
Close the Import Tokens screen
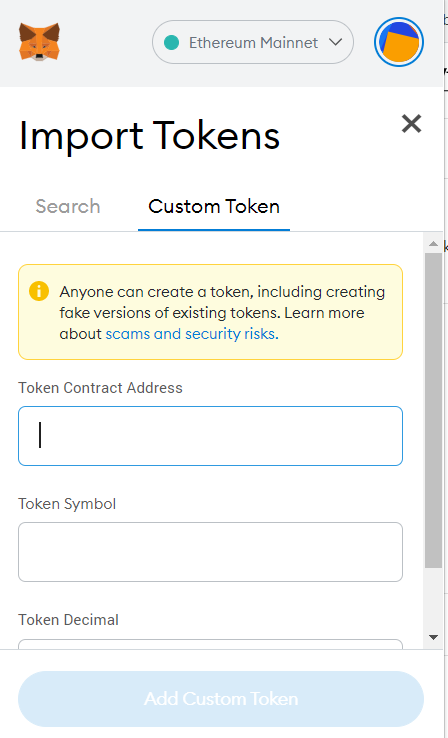pyautogui.click(x=411, y=124)
